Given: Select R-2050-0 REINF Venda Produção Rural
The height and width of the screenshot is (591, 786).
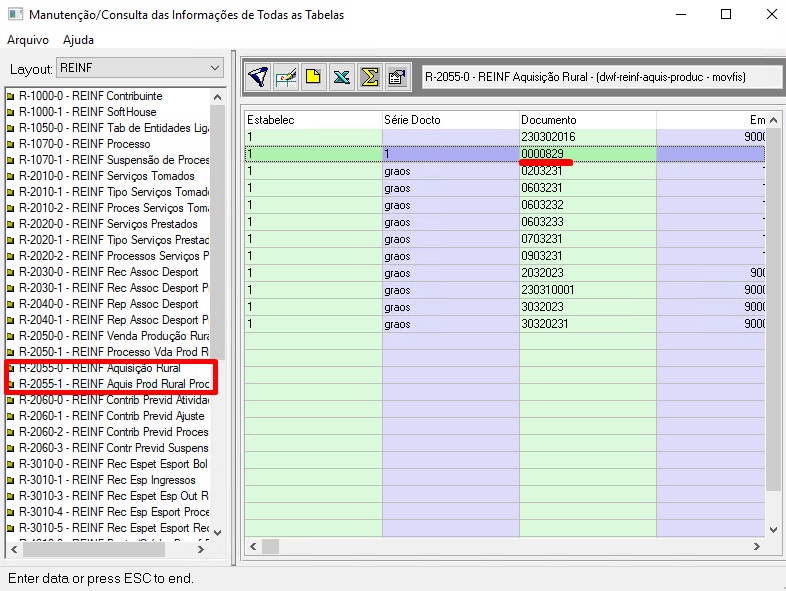Looking at the screenshot, I should [x=114, y=336].
